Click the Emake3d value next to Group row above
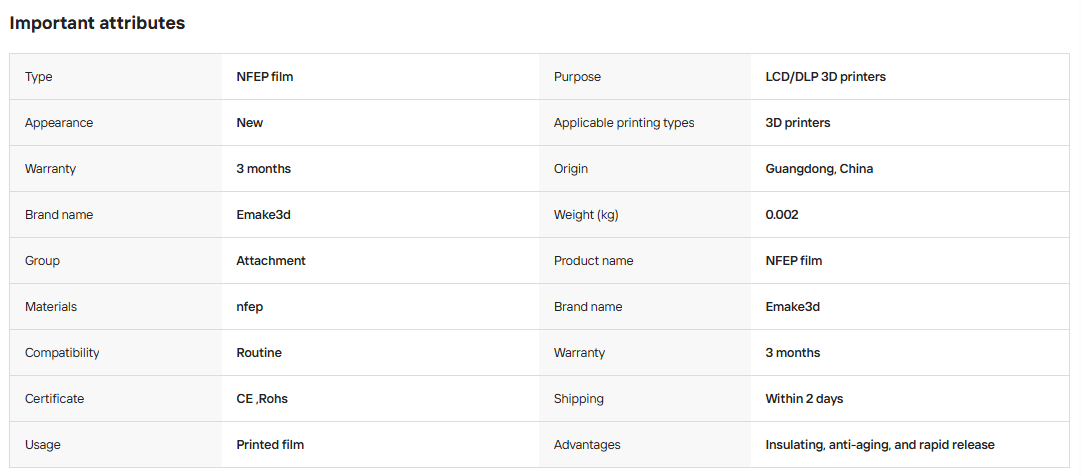 263,215
